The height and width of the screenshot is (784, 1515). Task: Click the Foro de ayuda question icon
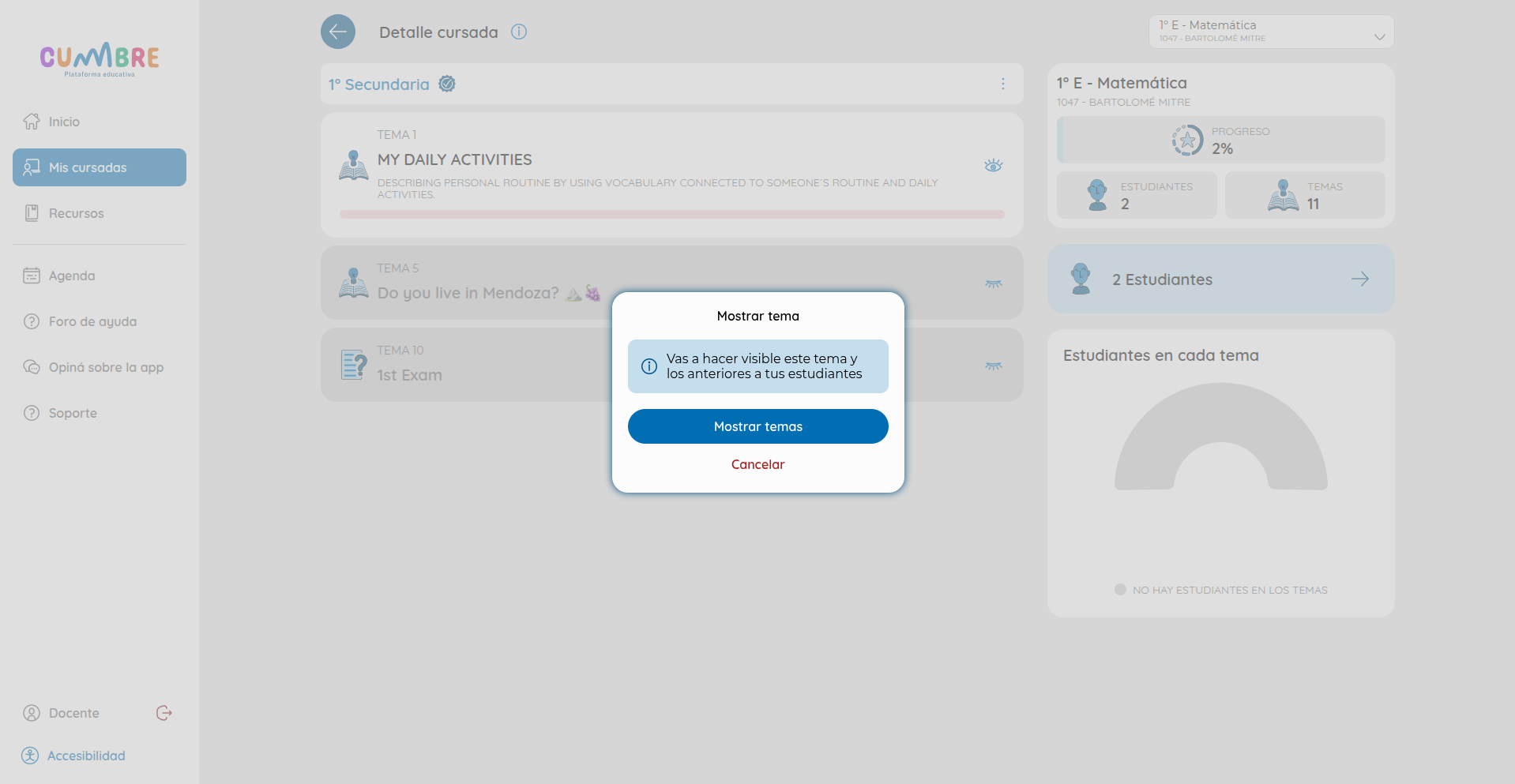pyautogui.click(x=32, y=321)
